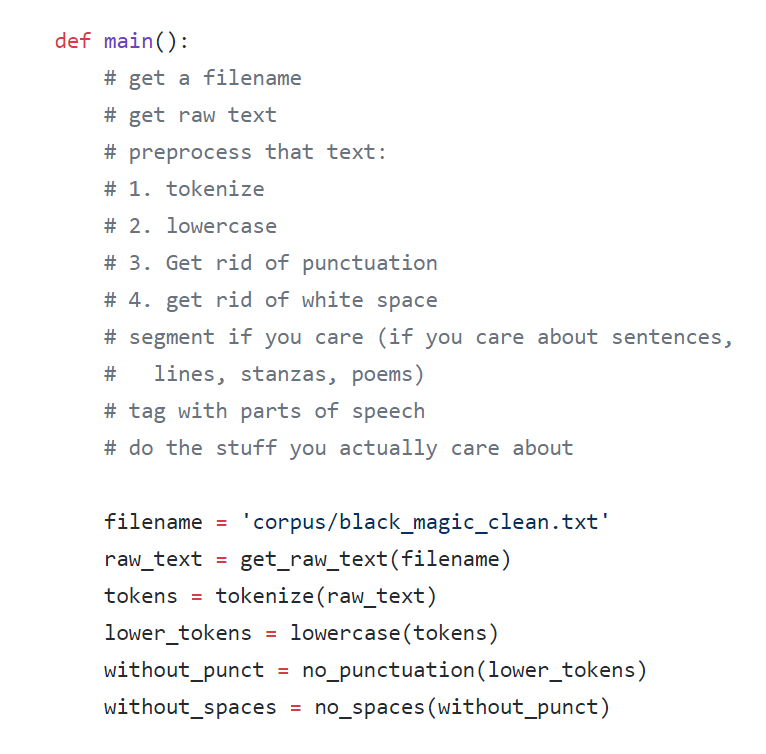Click the main function name

point(128,41)
